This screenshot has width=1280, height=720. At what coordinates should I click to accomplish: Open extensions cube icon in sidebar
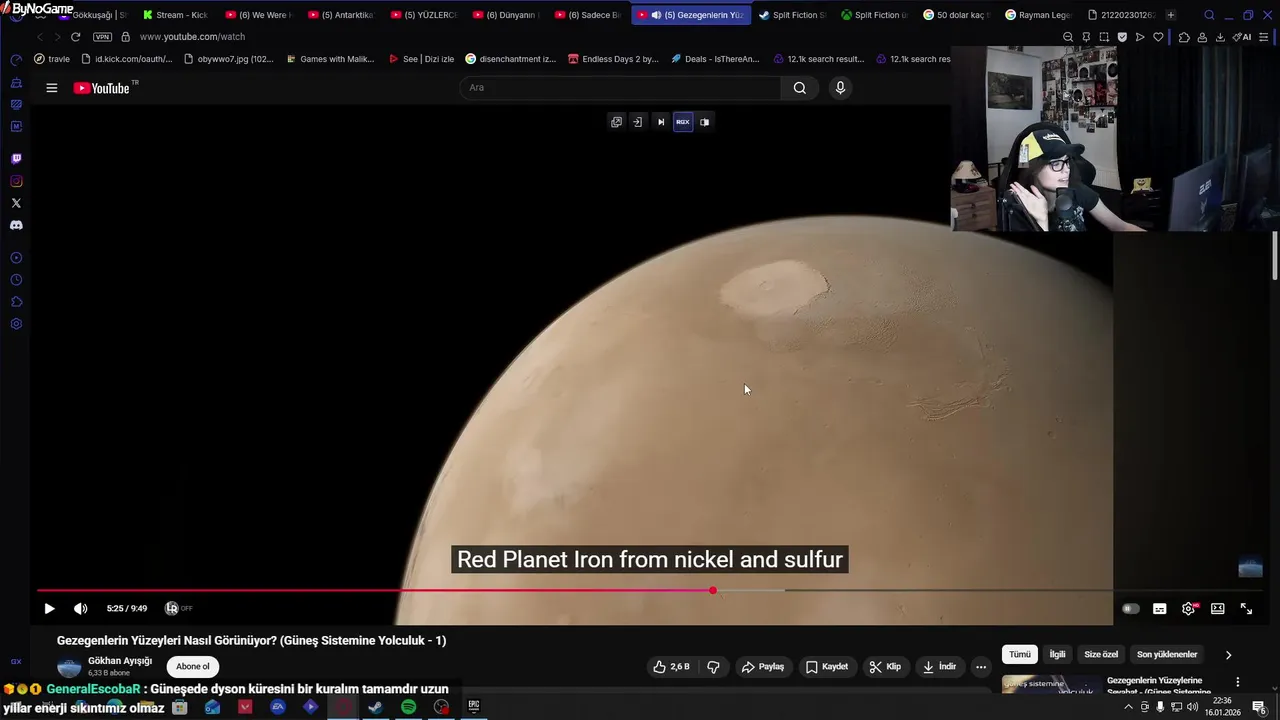click(16, 302)
